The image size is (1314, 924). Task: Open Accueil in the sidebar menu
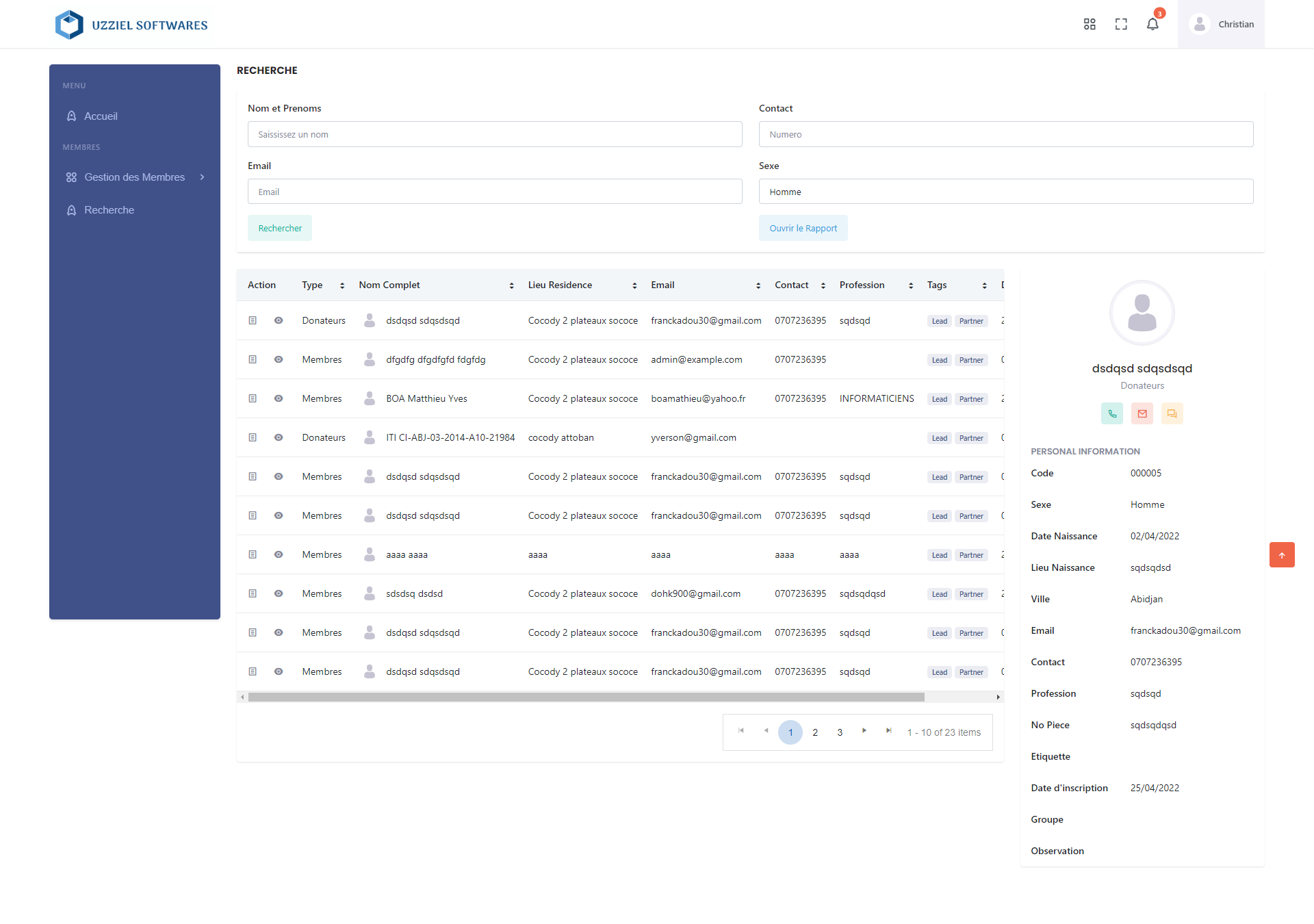pos(101,116)
